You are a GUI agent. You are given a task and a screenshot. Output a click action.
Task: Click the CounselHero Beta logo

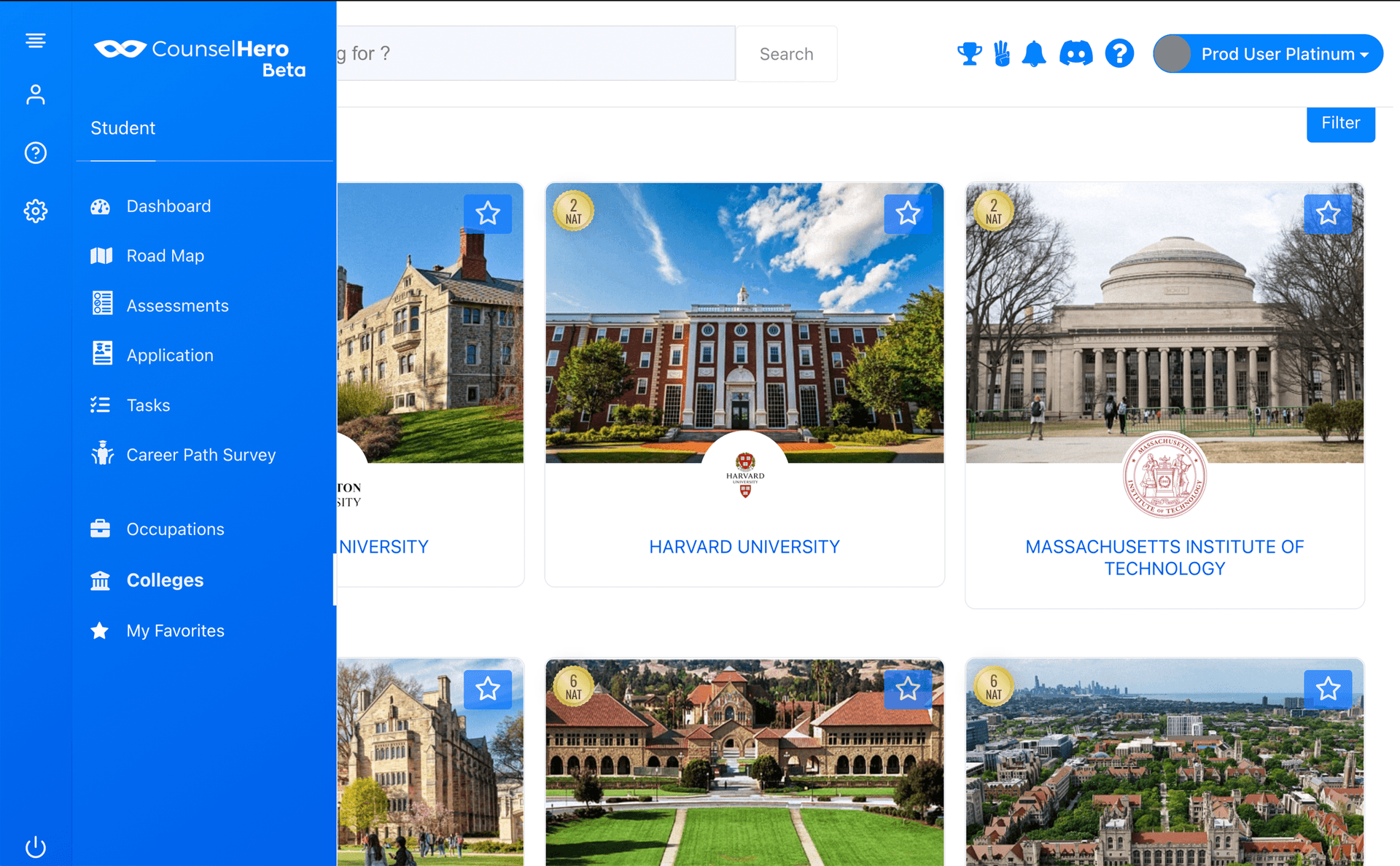coord(201,58)
